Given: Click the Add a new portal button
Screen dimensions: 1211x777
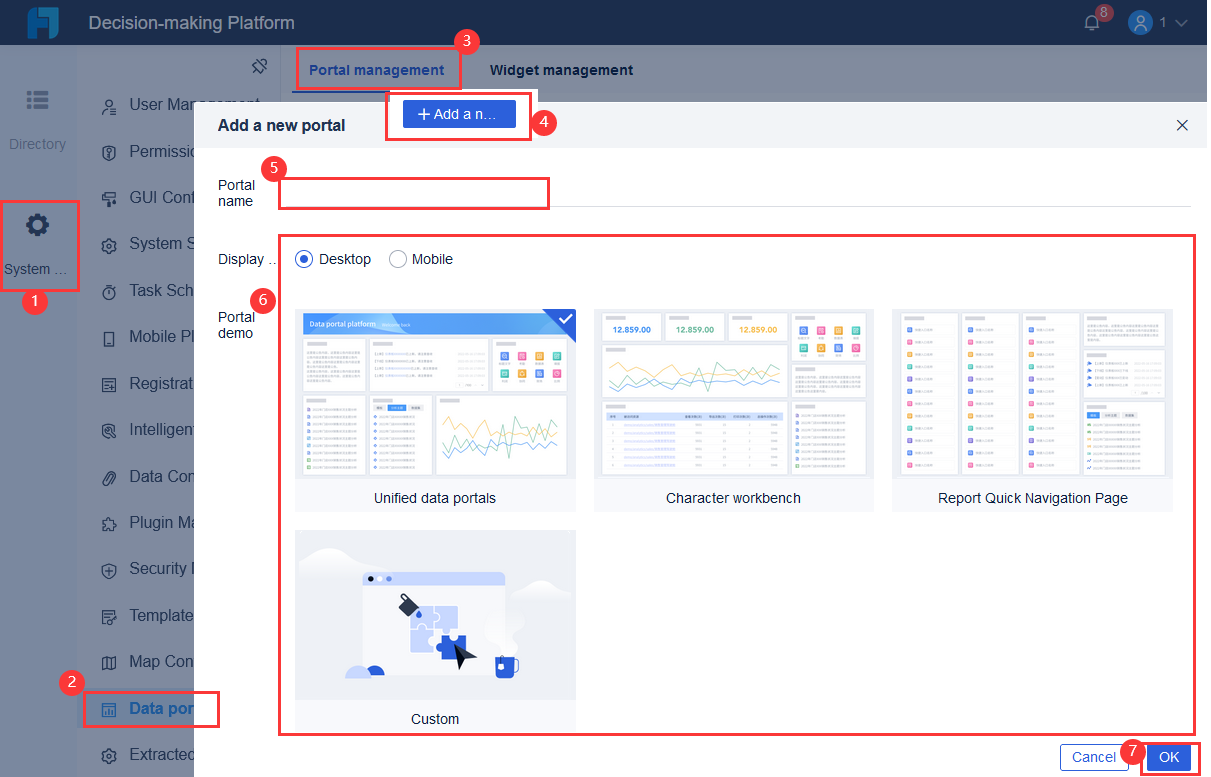Looking at the screenshot, I should (458, 114).
